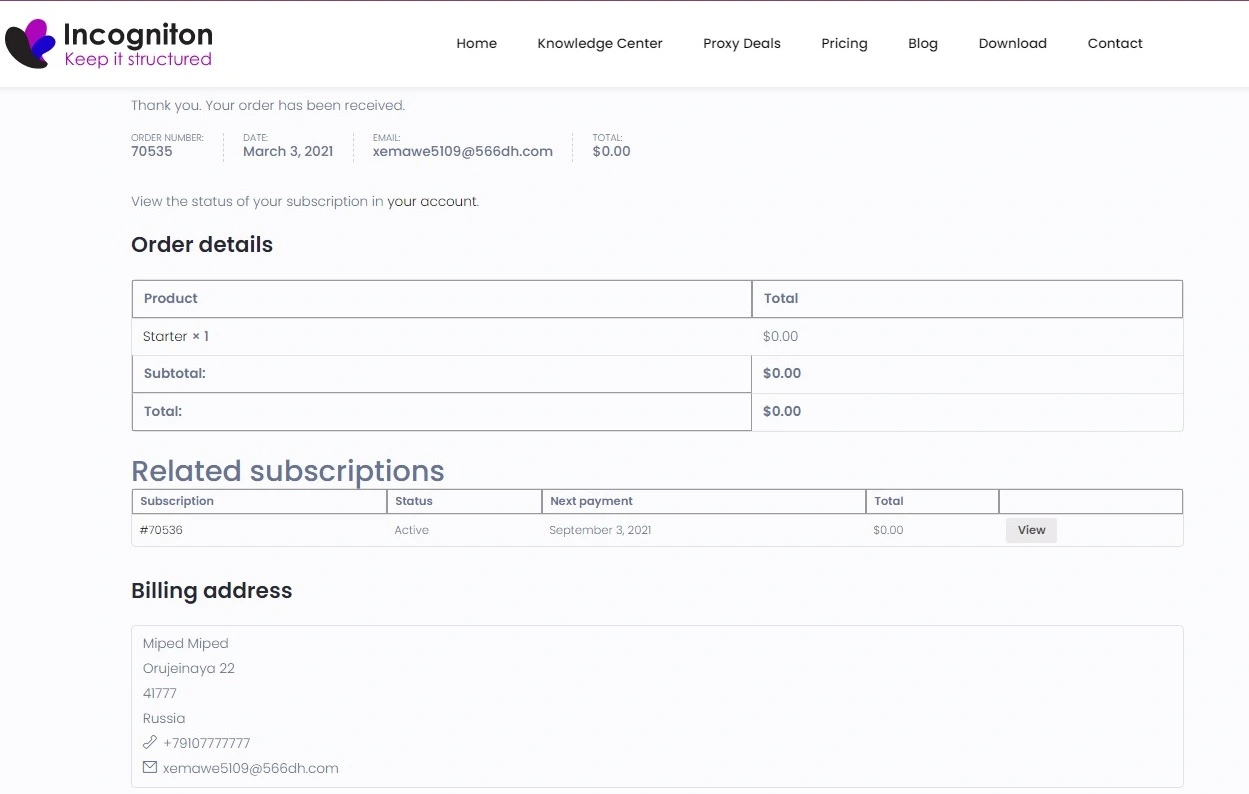Image resolution: width=1249 pixels, height=794 pixels.
Task: Click the Incogniton brand name text
Action: (138, 34)
